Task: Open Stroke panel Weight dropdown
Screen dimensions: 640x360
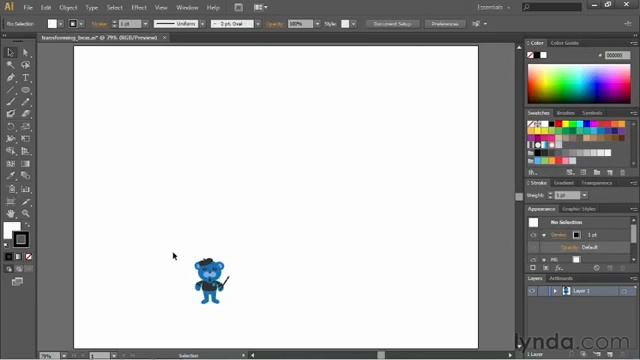Action: (x=584, y=196)
